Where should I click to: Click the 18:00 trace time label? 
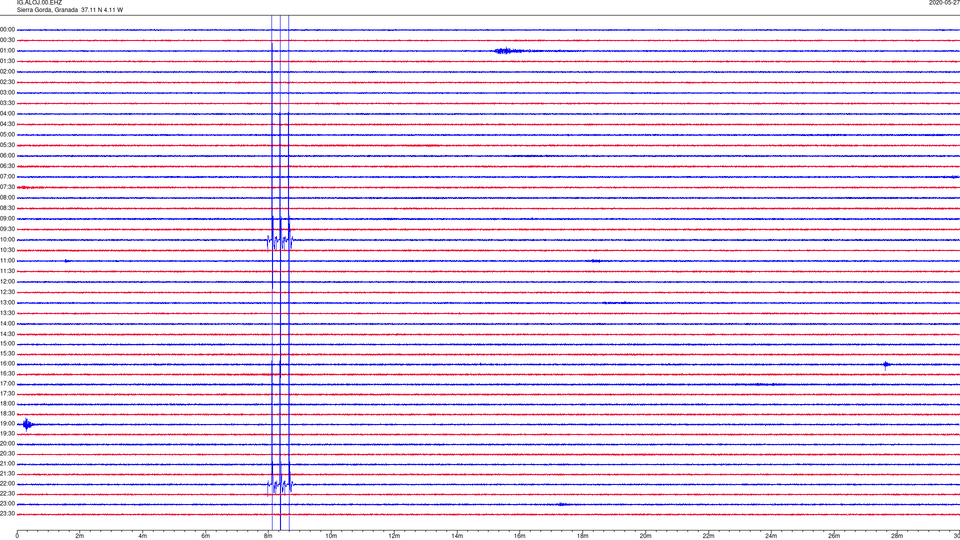click(x=7, y=403)
